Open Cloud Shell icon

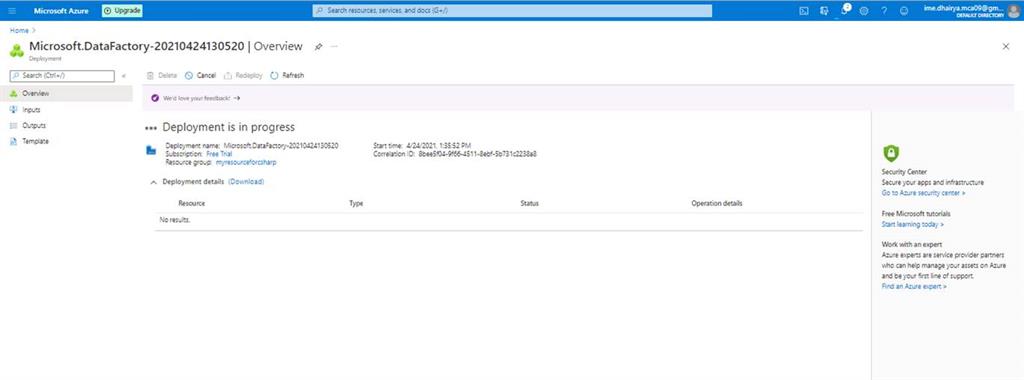(804, 10)
